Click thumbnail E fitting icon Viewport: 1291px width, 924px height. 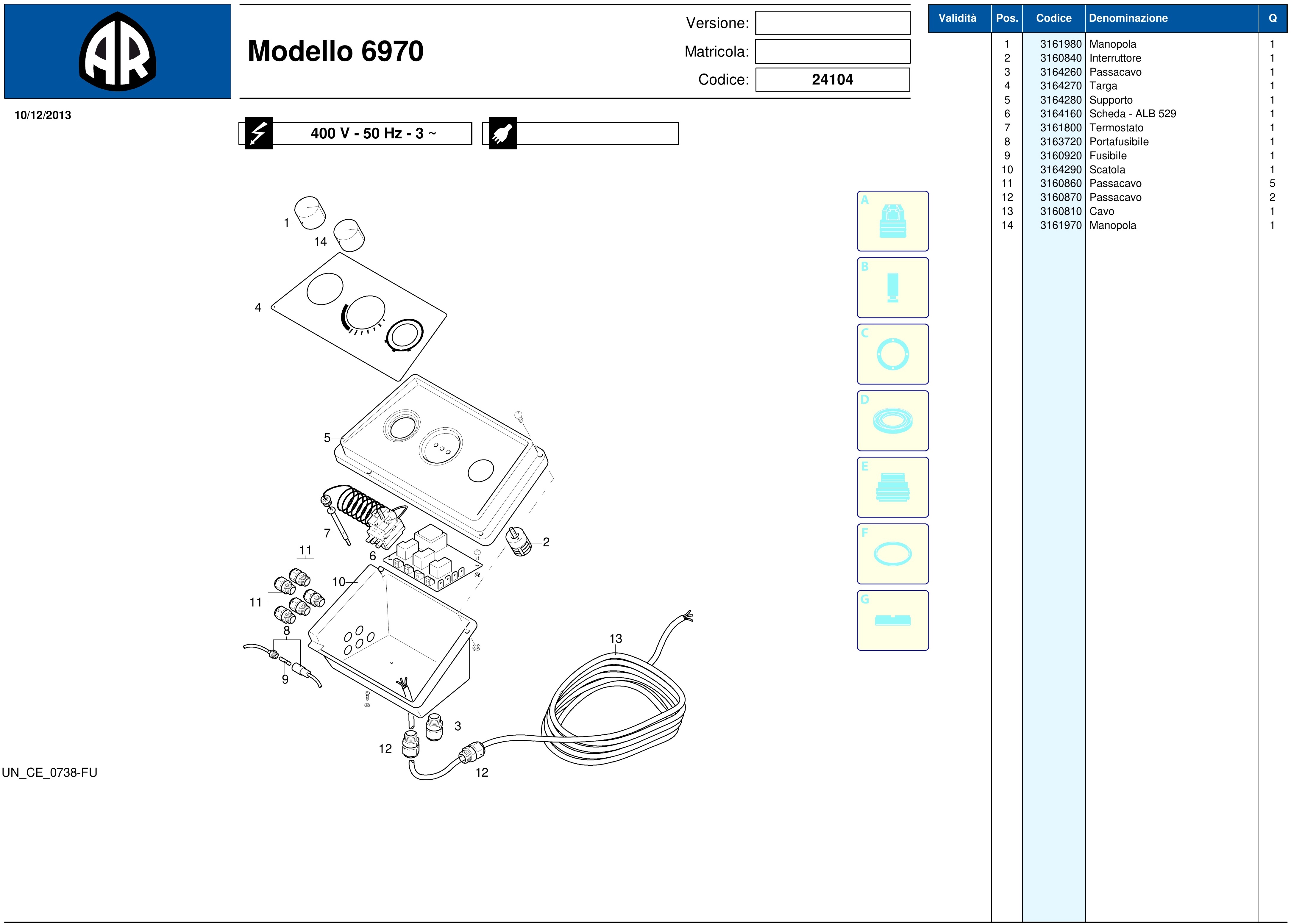tap(892, 487)
